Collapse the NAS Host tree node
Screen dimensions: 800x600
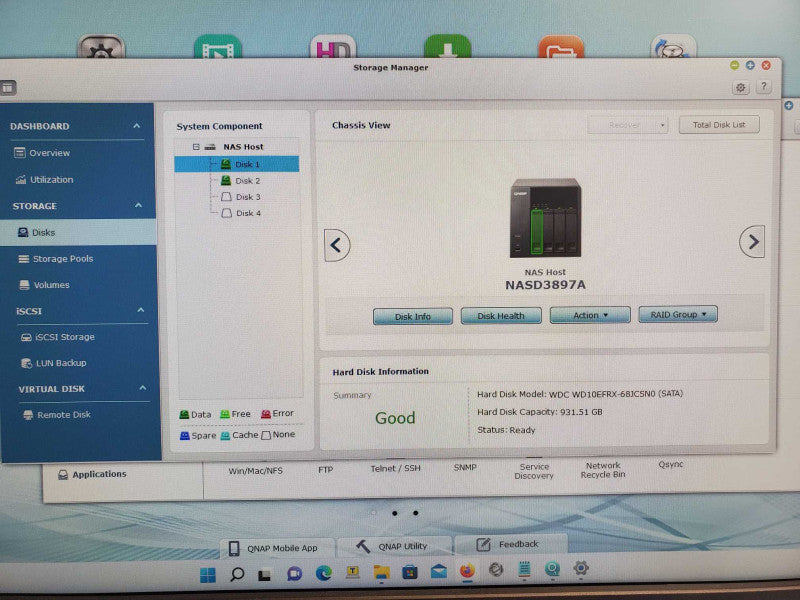click(196, 146)
